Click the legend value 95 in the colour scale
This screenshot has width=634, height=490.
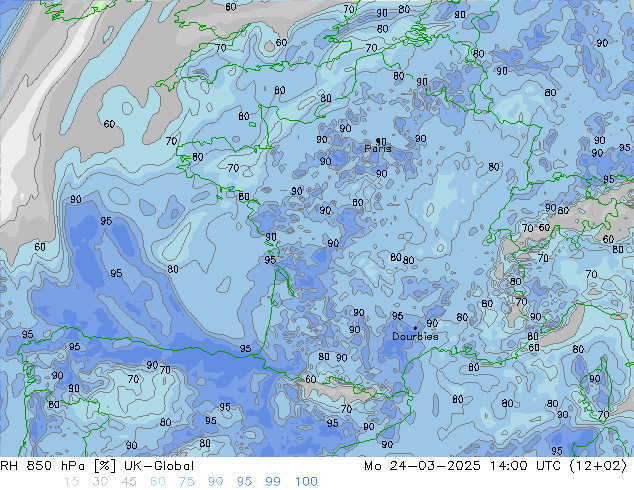pos(244,482)
